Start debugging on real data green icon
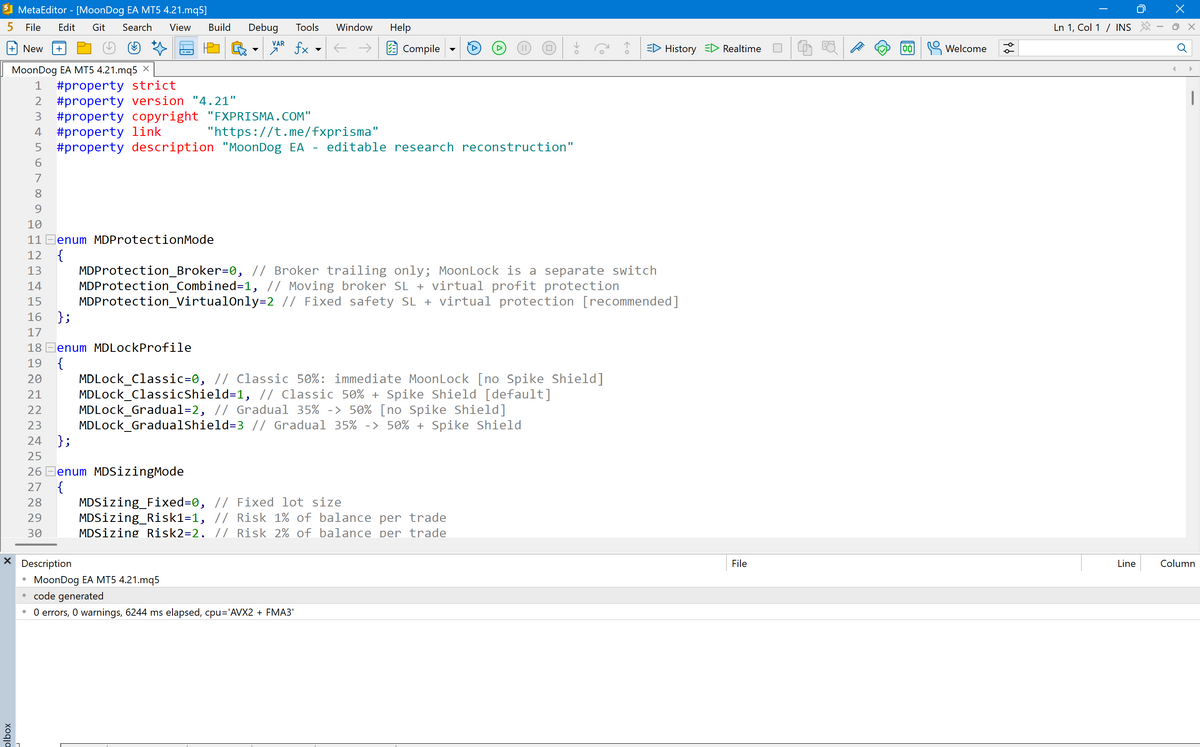Screen dimensions: 1200x747 (498, 48)
